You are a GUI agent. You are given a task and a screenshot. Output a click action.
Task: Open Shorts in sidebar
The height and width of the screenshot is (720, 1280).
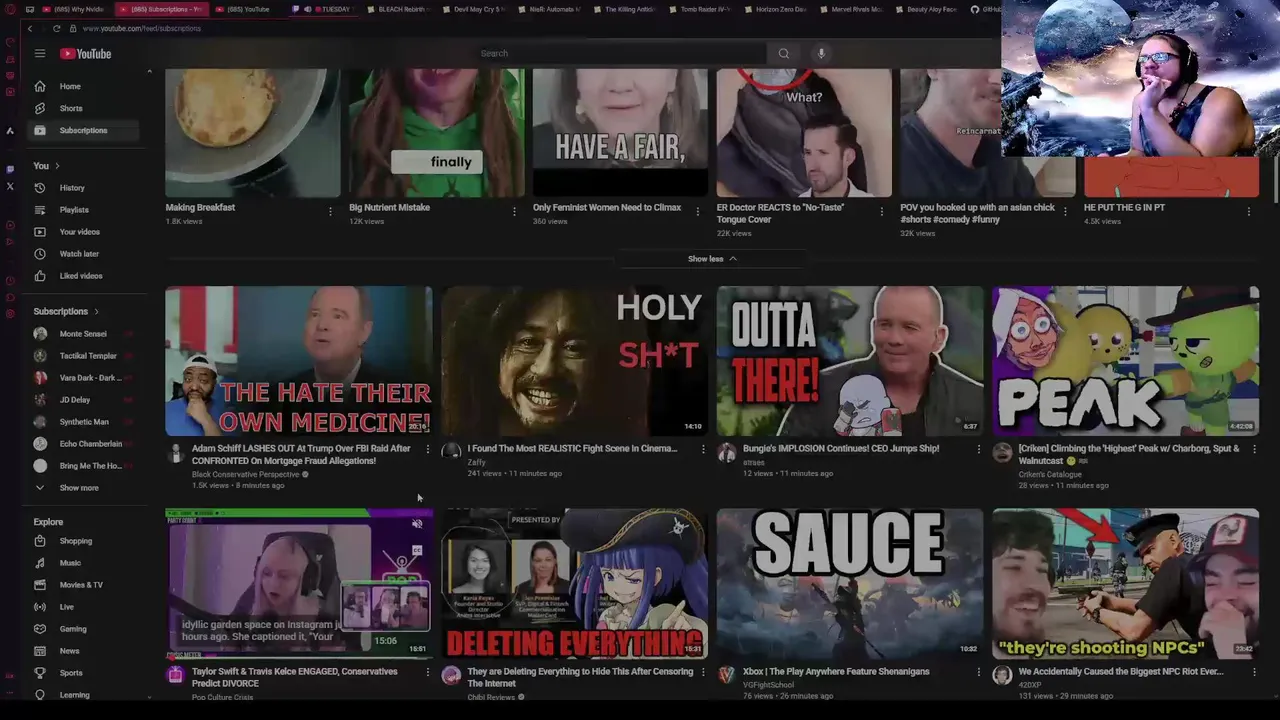point(84,108)
